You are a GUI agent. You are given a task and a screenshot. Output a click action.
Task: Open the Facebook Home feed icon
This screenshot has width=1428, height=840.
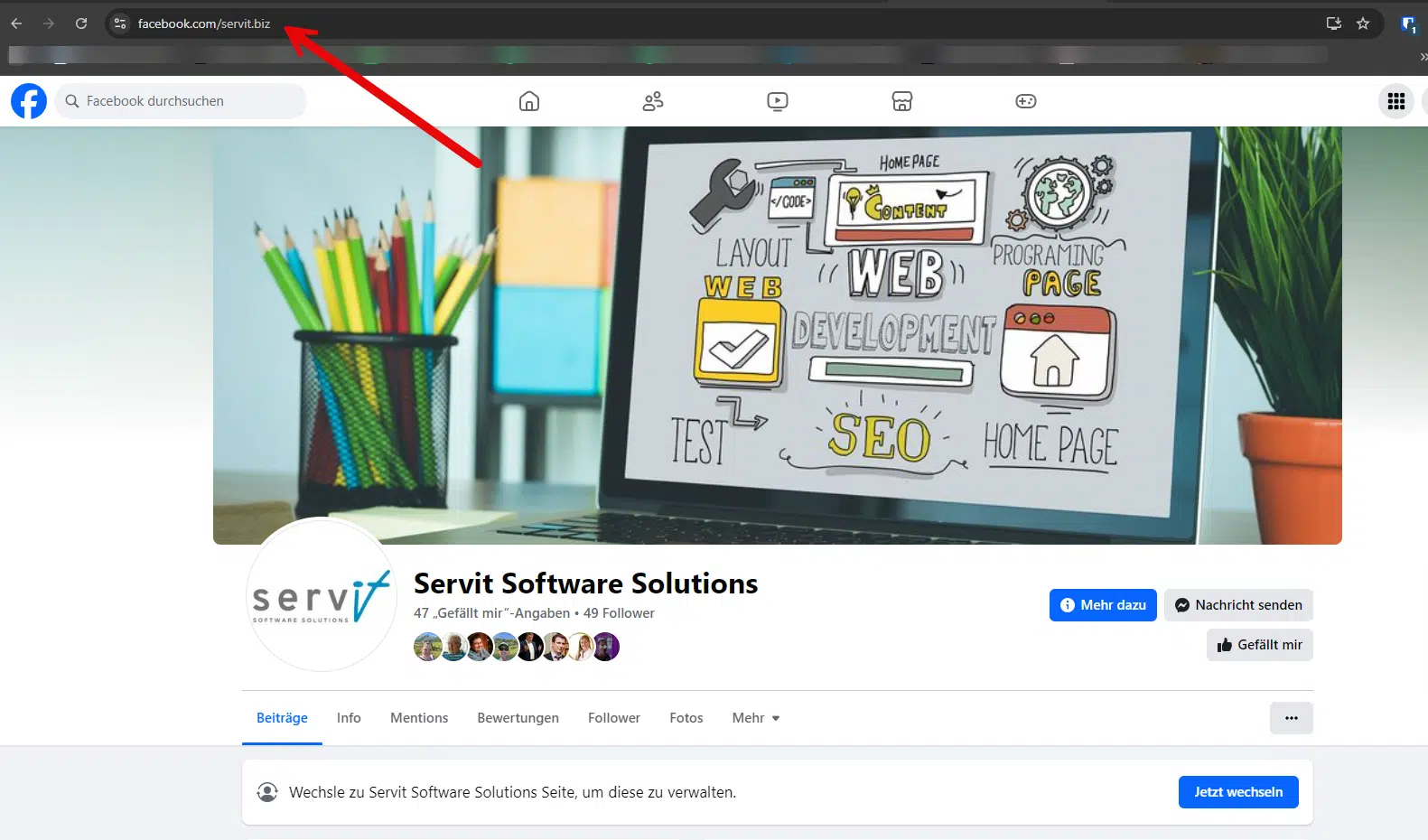click(x=529, y=101)
